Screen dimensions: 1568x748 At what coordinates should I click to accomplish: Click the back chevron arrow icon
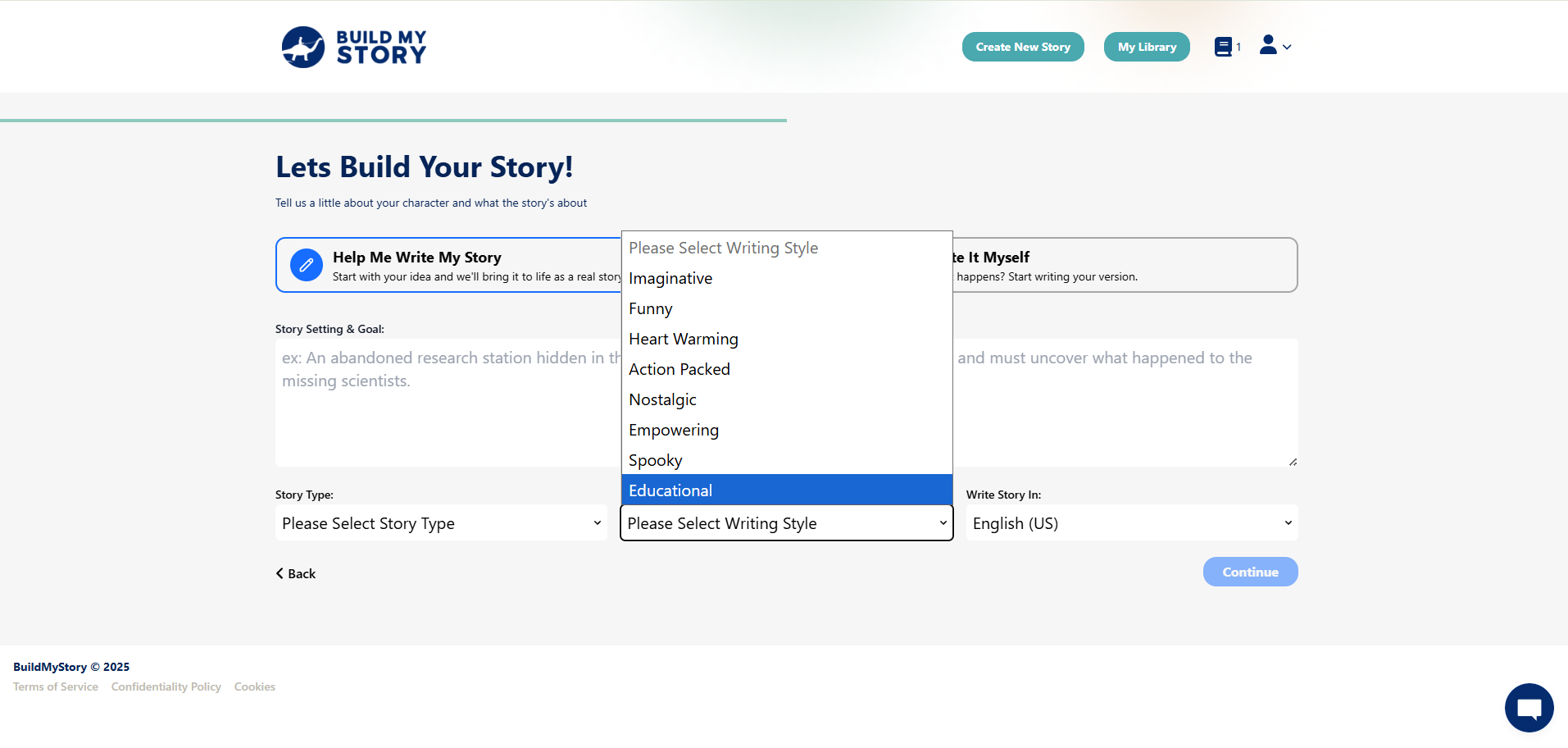[280, 573]
